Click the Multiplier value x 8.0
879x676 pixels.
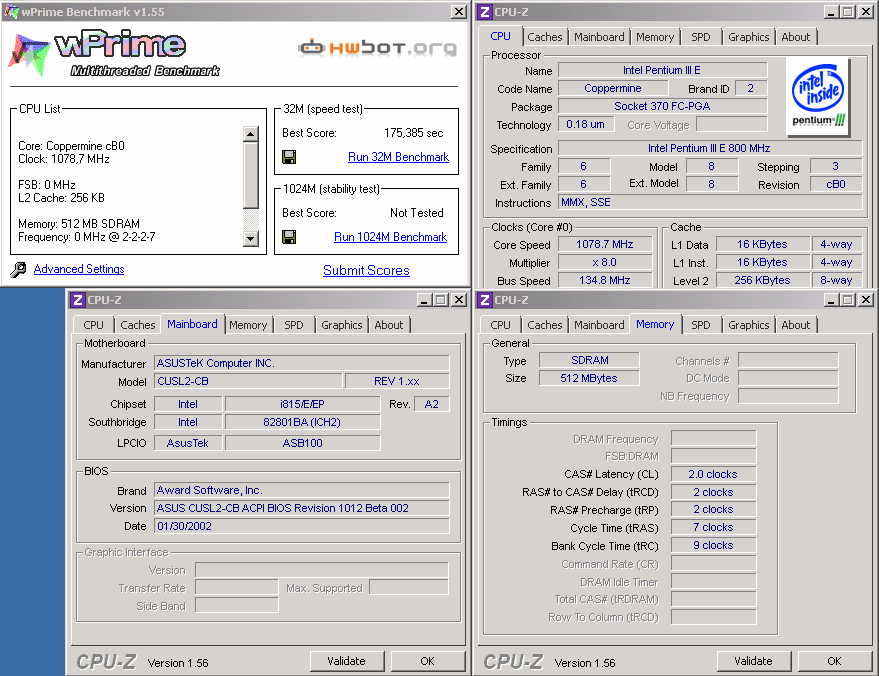(x=605, y=262)
